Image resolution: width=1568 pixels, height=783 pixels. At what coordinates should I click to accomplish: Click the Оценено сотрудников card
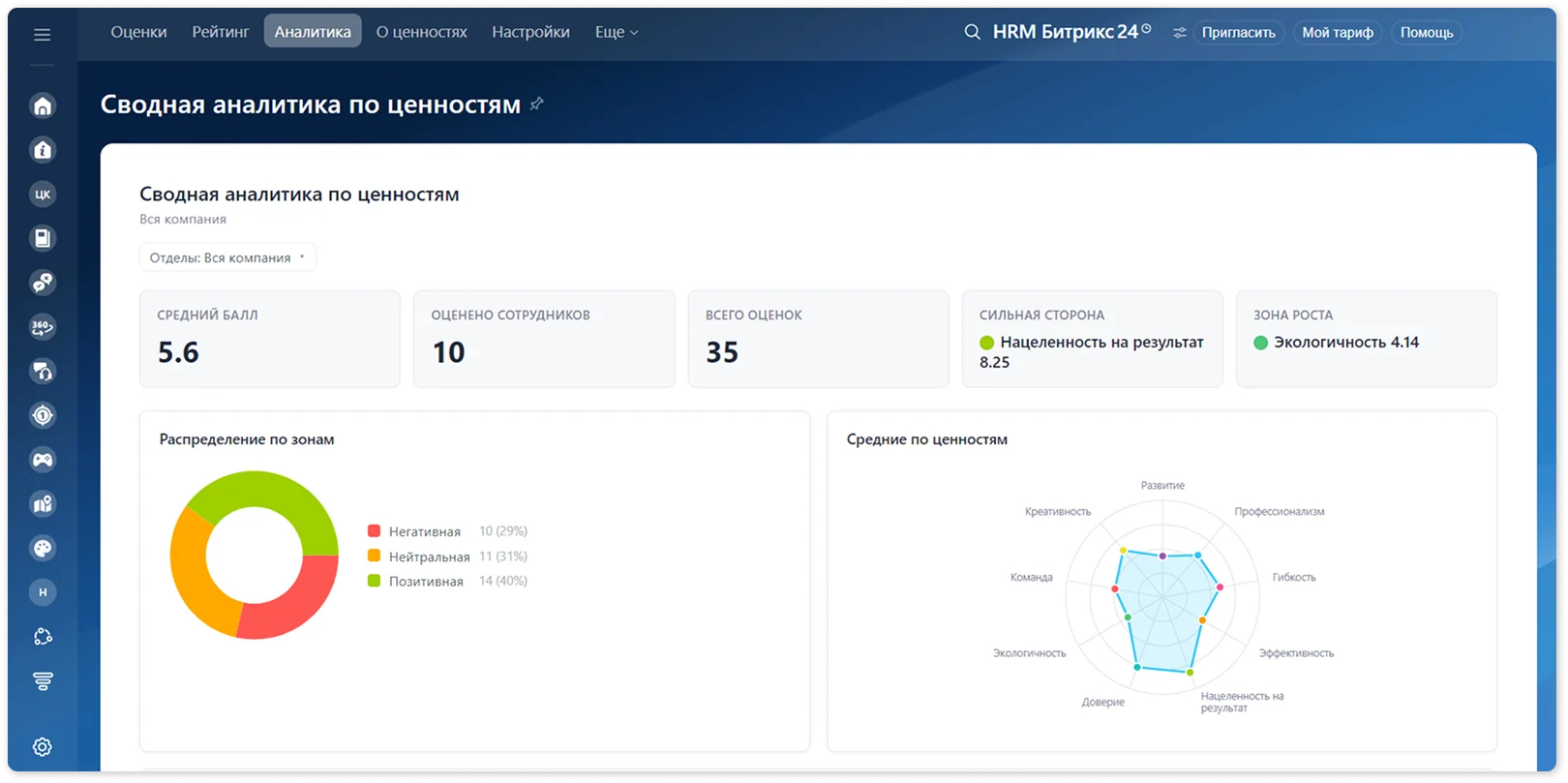click(x=544, y=339)
